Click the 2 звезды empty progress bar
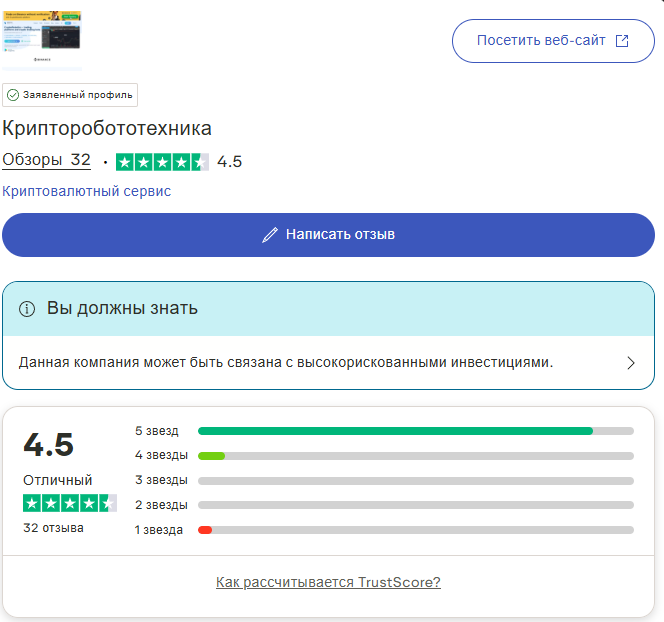 (416, 505)
